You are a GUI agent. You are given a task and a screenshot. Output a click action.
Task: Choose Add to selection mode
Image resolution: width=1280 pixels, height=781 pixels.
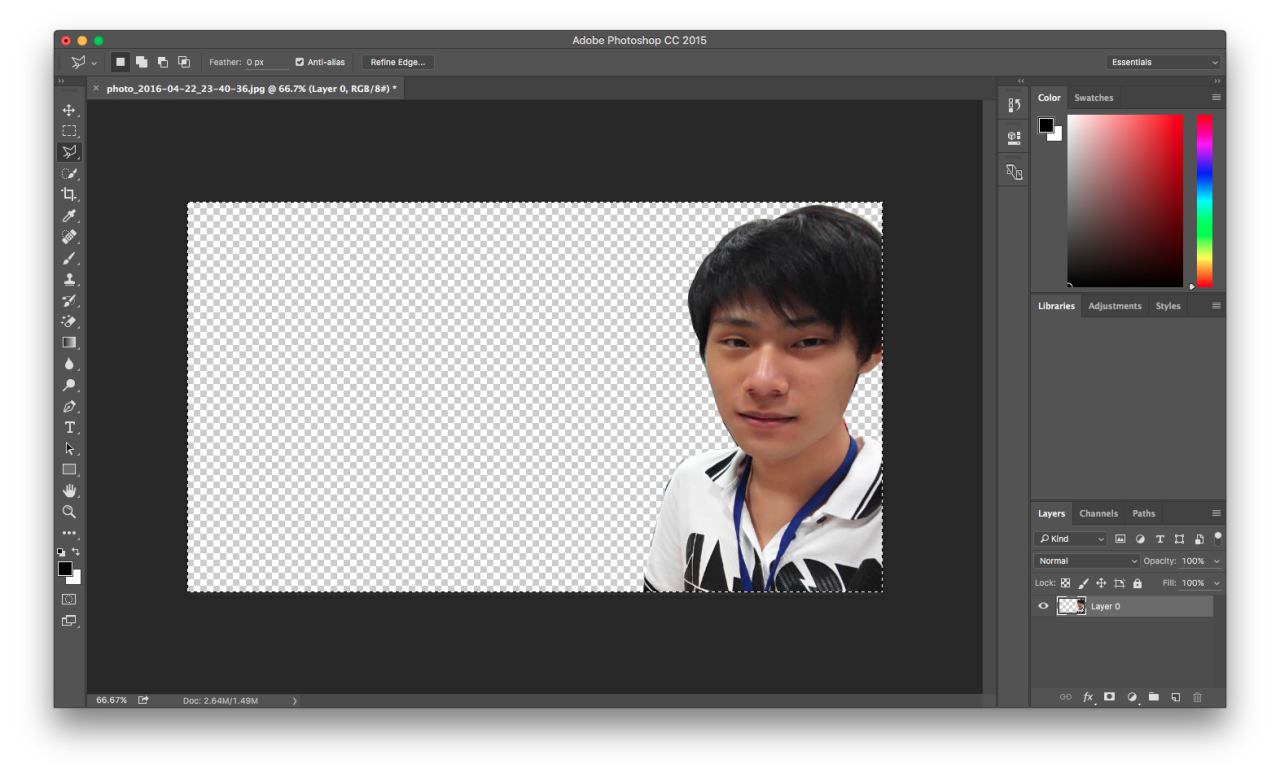(141, 62)
